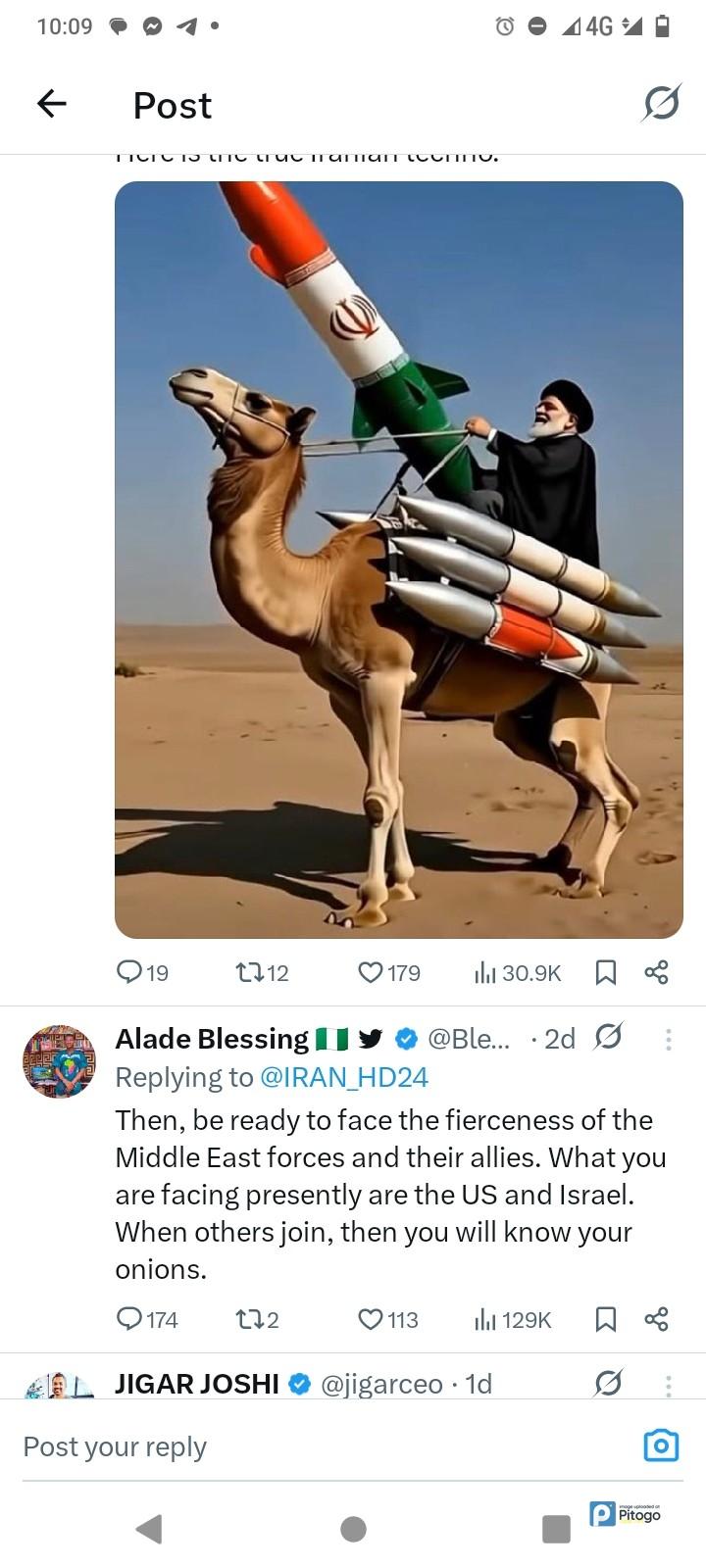This screenshot has height=1568, width=706.
Task: Open the @IRAN_HD24 mention link
Action: pyautogui.click(x=343, y=1077)
